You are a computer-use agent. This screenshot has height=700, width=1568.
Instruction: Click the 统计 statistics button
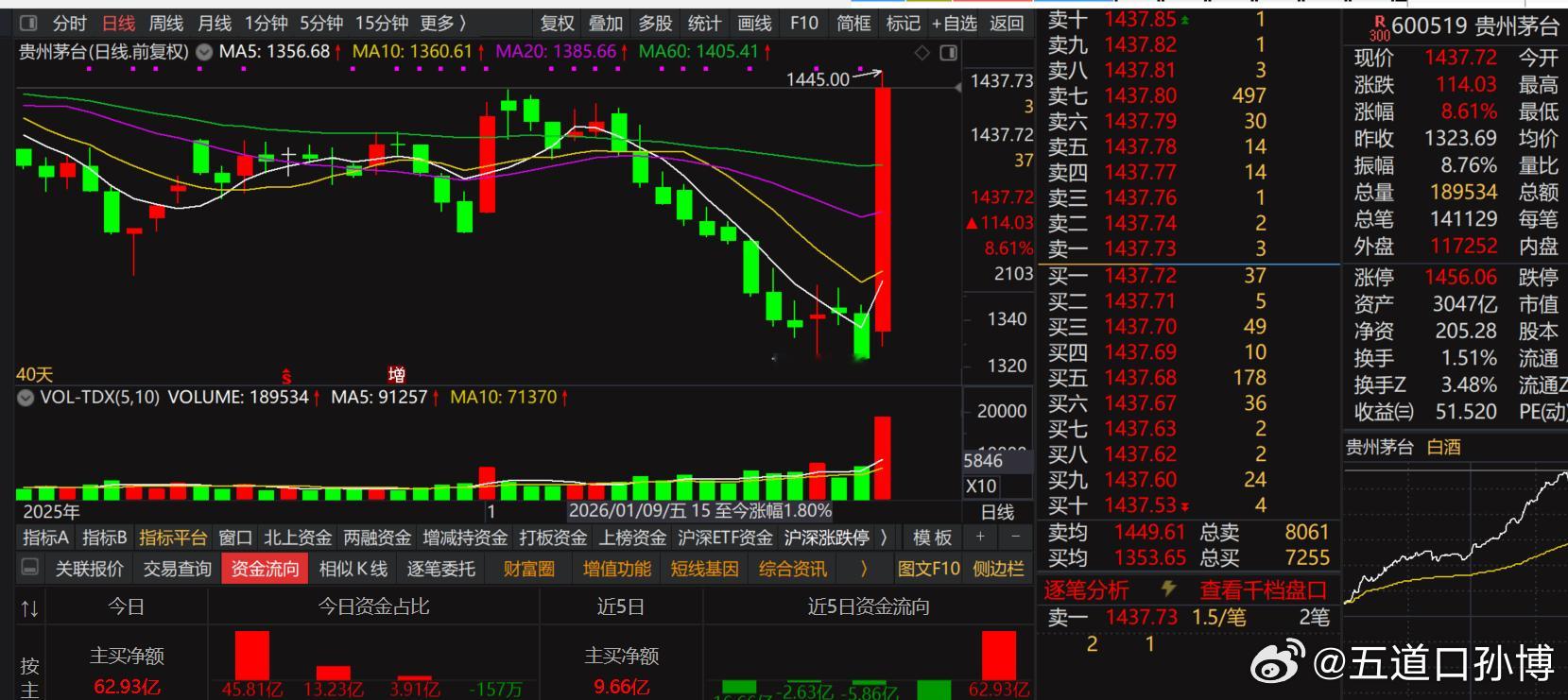click(x=704, y=23)
